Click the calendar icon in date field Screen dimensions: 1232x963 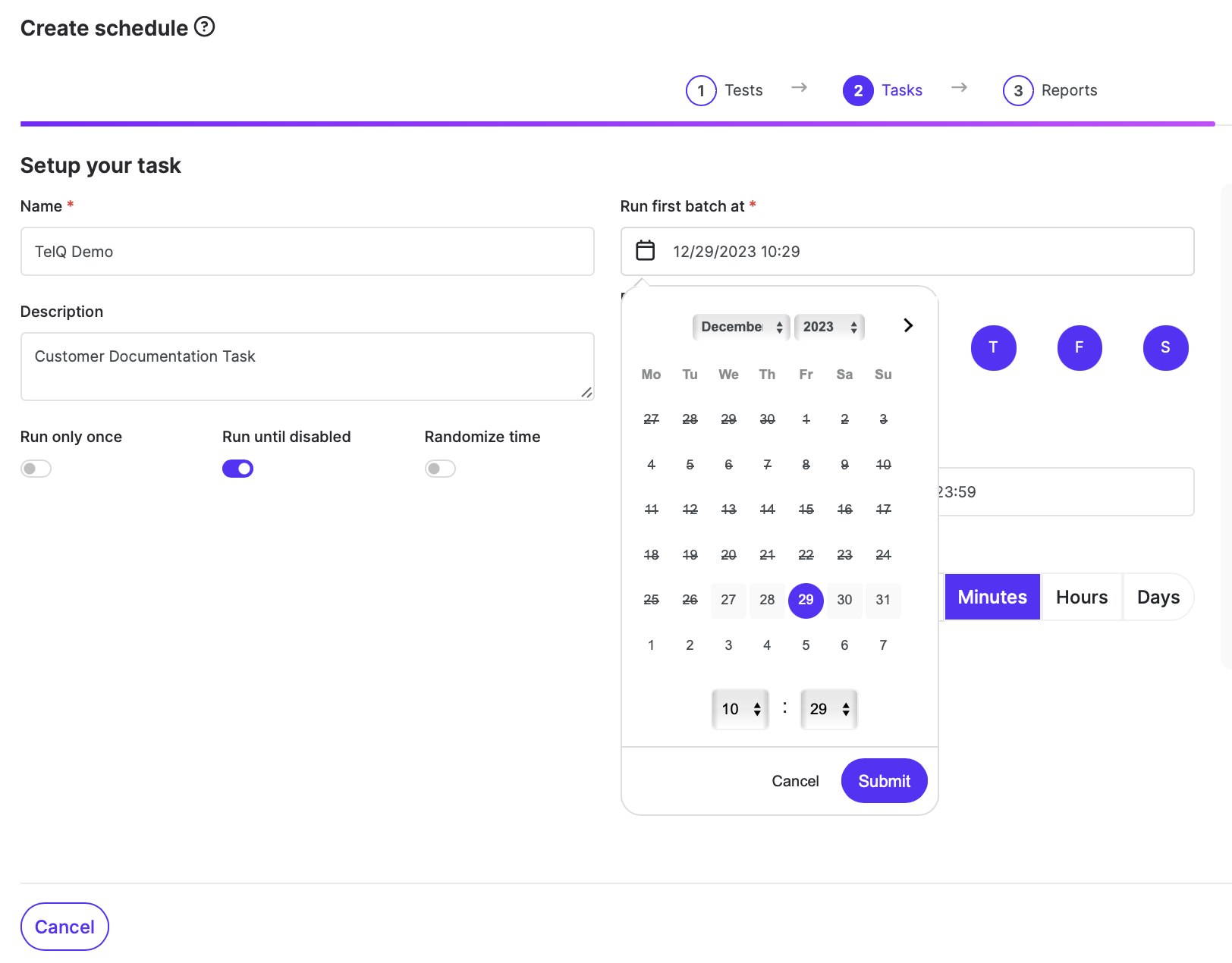[646, 251]
